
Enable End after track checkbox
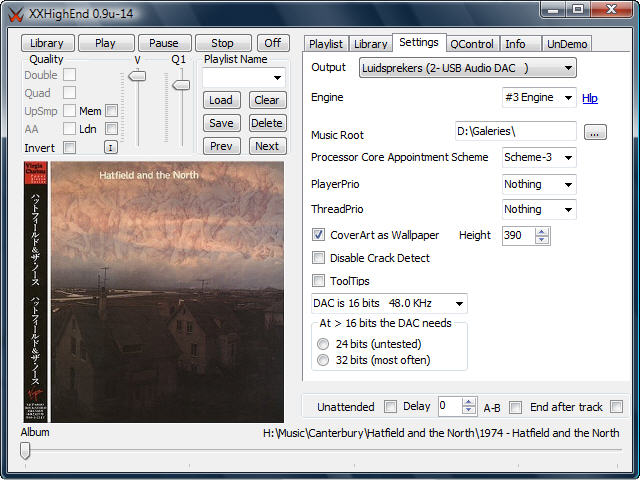[616, 407]
